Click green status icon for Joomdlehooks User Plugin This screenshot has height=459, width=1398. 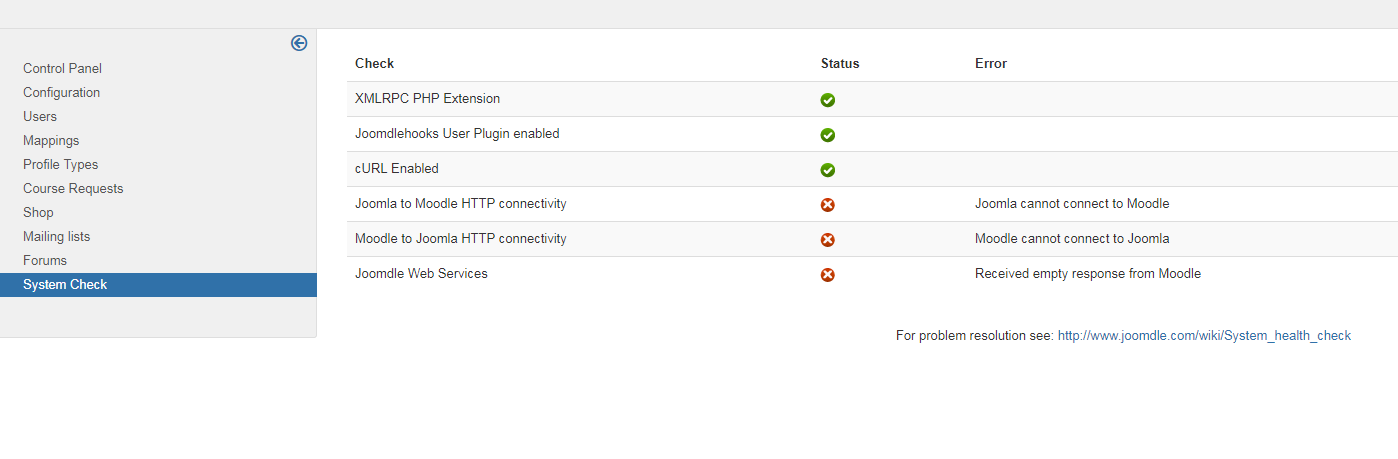(828, 135)
